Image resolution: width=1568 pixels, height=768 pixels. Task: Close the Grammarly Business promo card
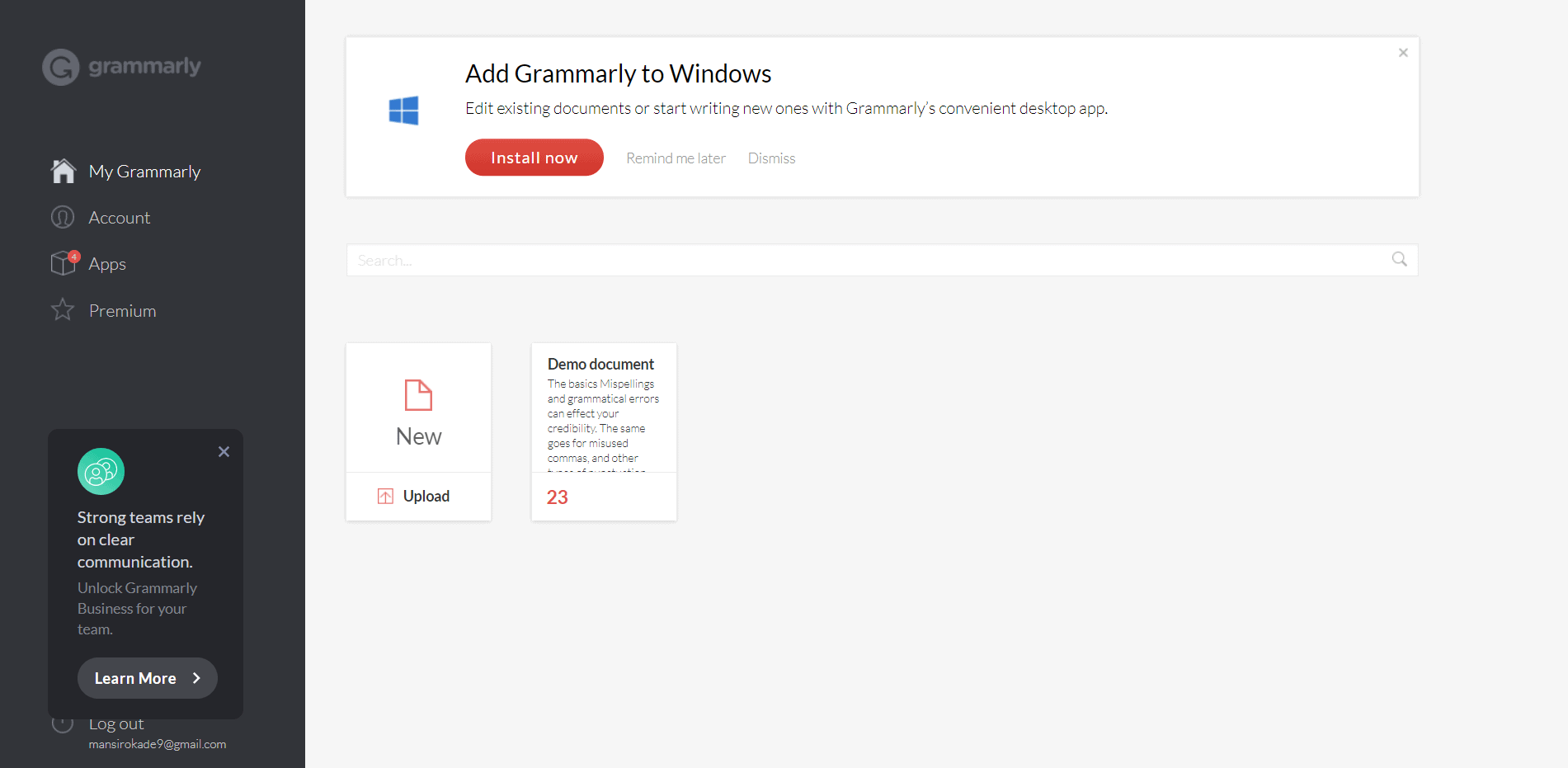click(x=224, y=452)
